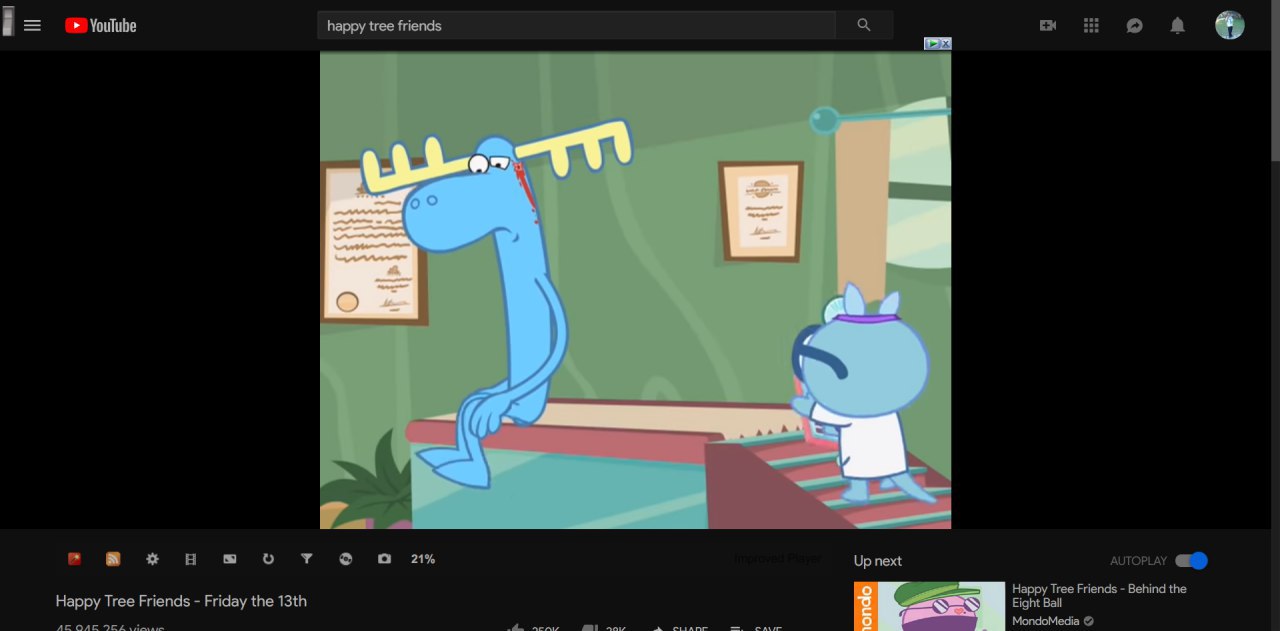The width and height of the screenshot is (1280, 631).
Task: Click the settings gear below the player
Action: coord(152,559)
